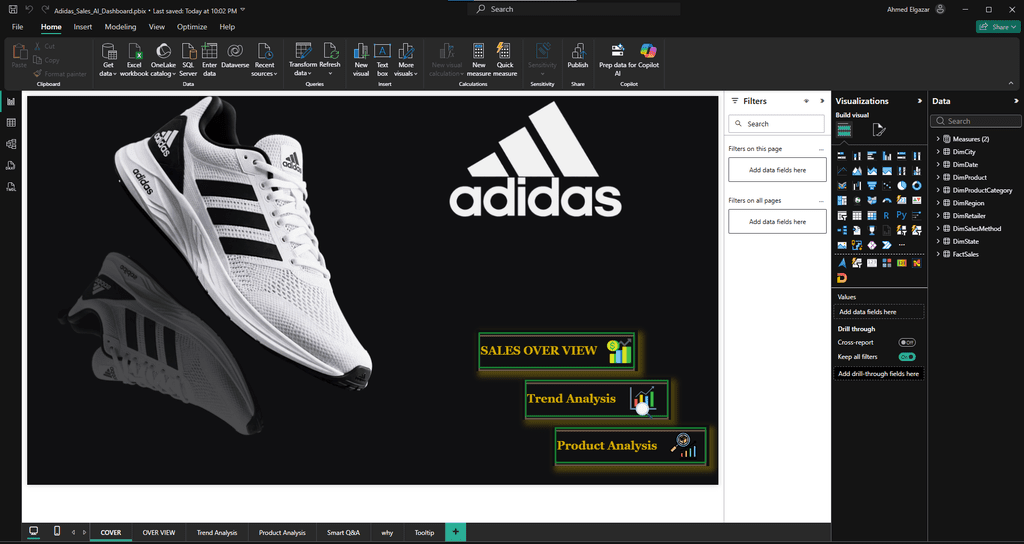The image size is (1024, 544).
Task: Click SALES OVER VIEW canvas button
Action: pyautogui.click(x=556, y=351)
